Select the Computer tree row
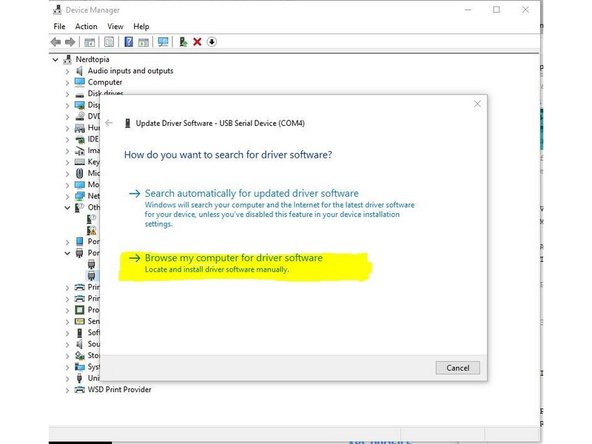This screenshot has height=444, width=592. (105, 82)
